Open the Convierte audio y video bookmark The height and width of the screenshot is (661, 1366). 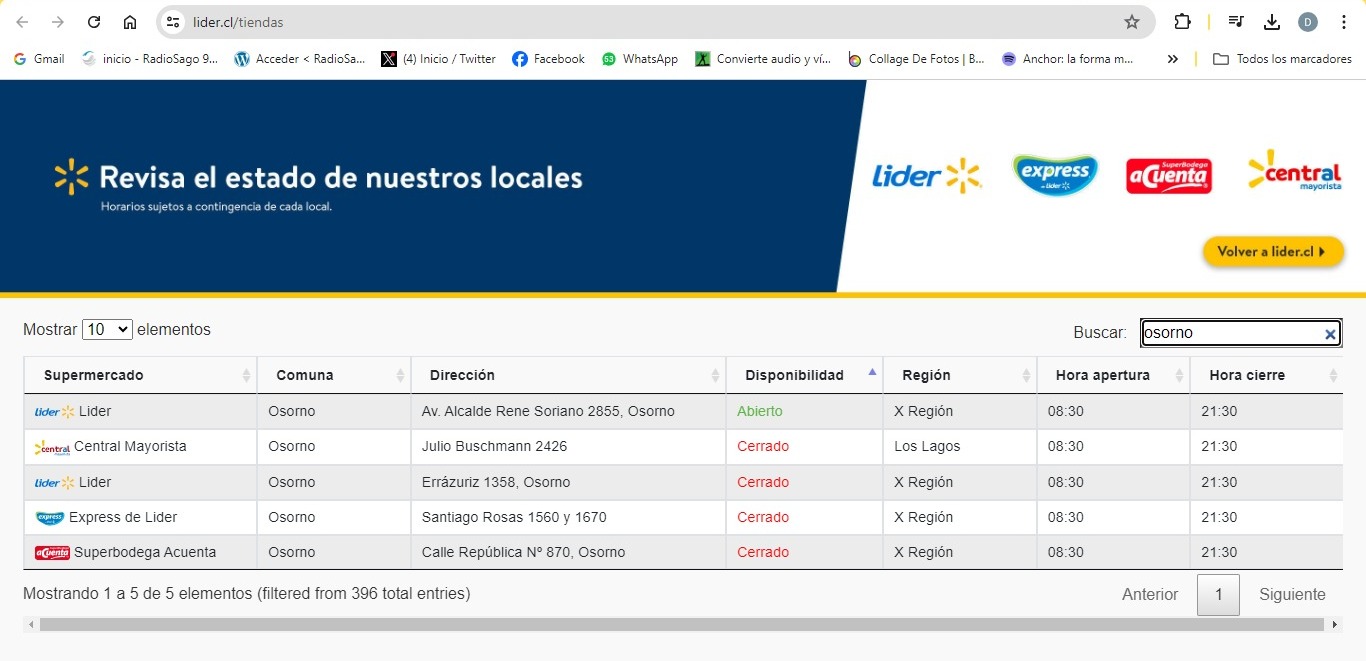pos(763,59)
